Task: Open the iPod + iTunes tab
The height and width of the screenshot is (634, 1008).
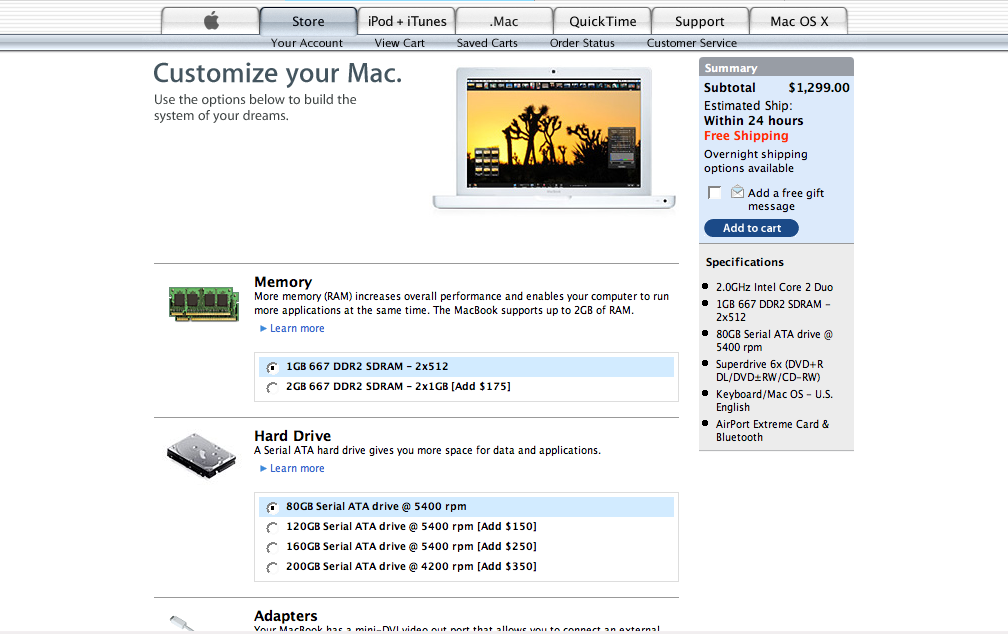Action: click(x=407, y=21)
